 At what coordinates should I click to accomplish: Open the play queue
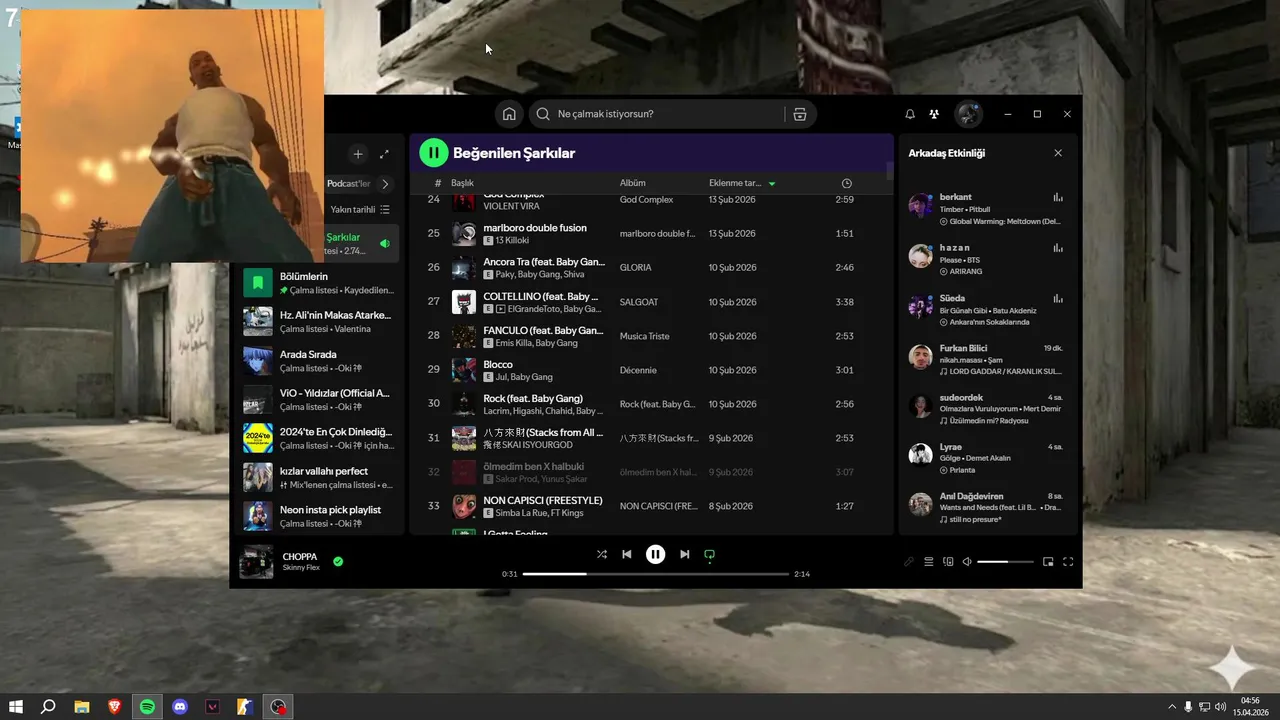click(x=928, y=562)
